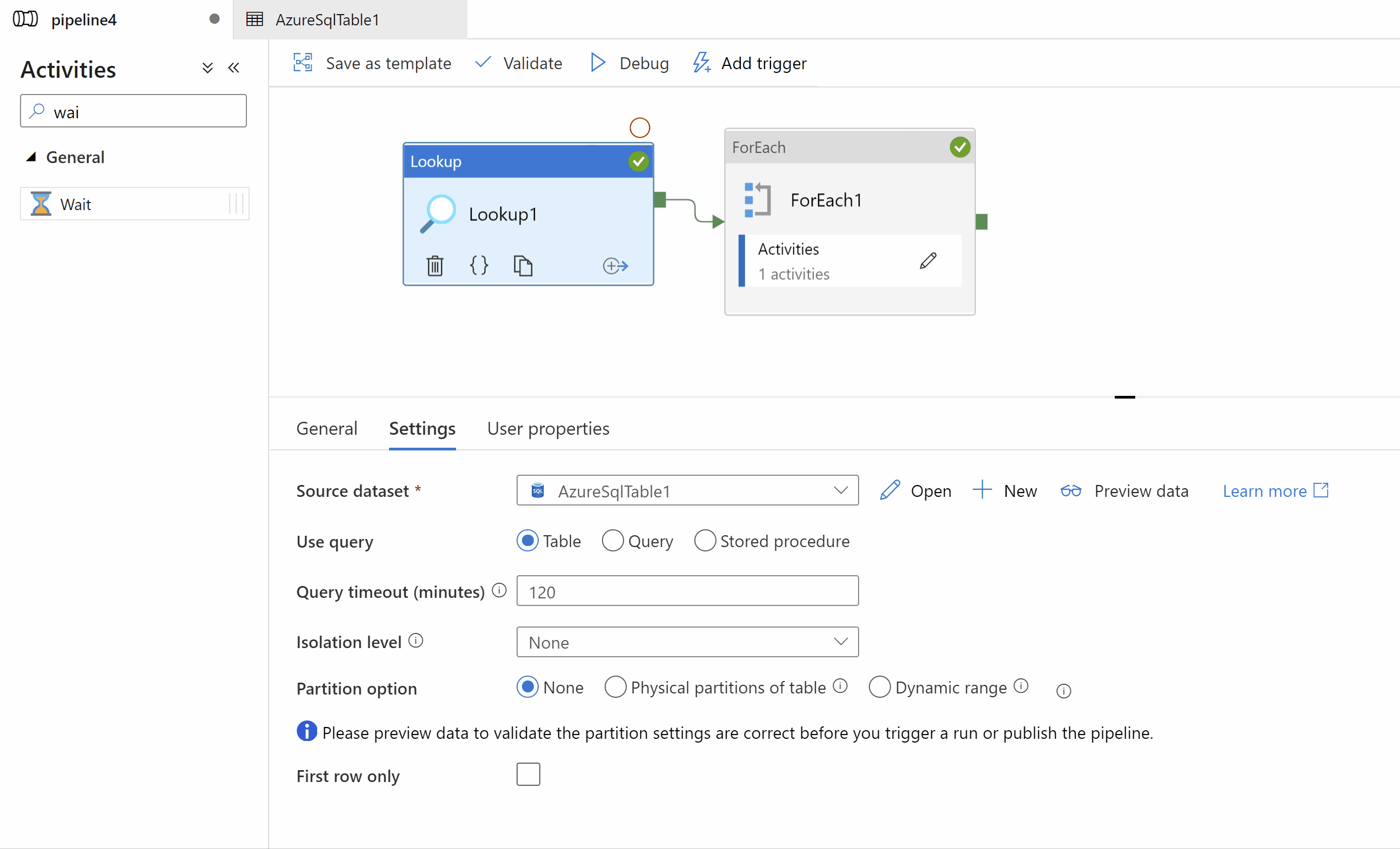Screen dimensions: 1400x849
Task: Show info for Dynamic range option
Action: [x=1021, y=686]
